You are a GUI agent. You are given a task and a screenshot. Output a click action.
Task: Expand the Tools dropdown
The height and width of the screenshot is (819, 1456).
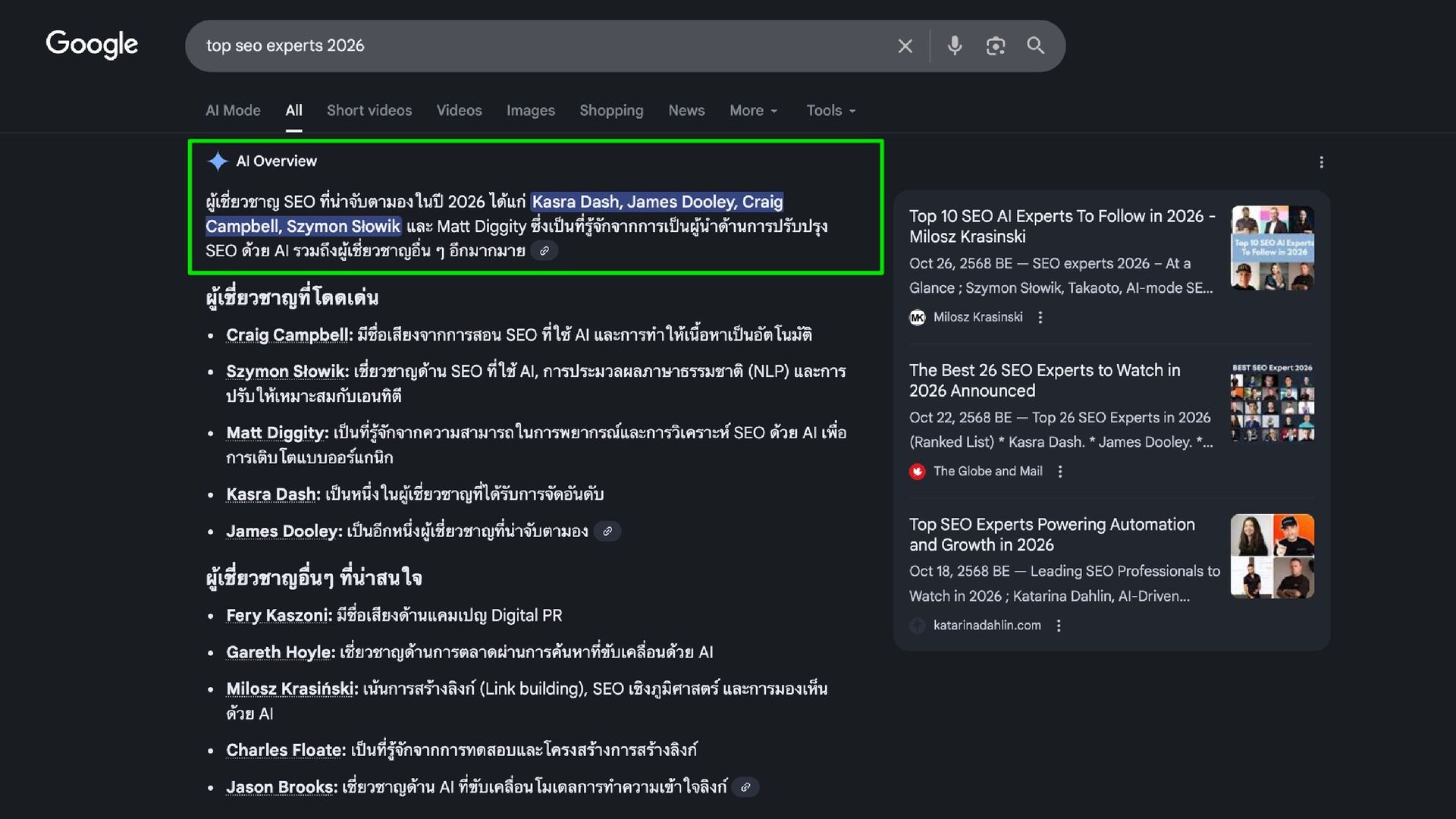pyautogui.click(x=830, y=111)
